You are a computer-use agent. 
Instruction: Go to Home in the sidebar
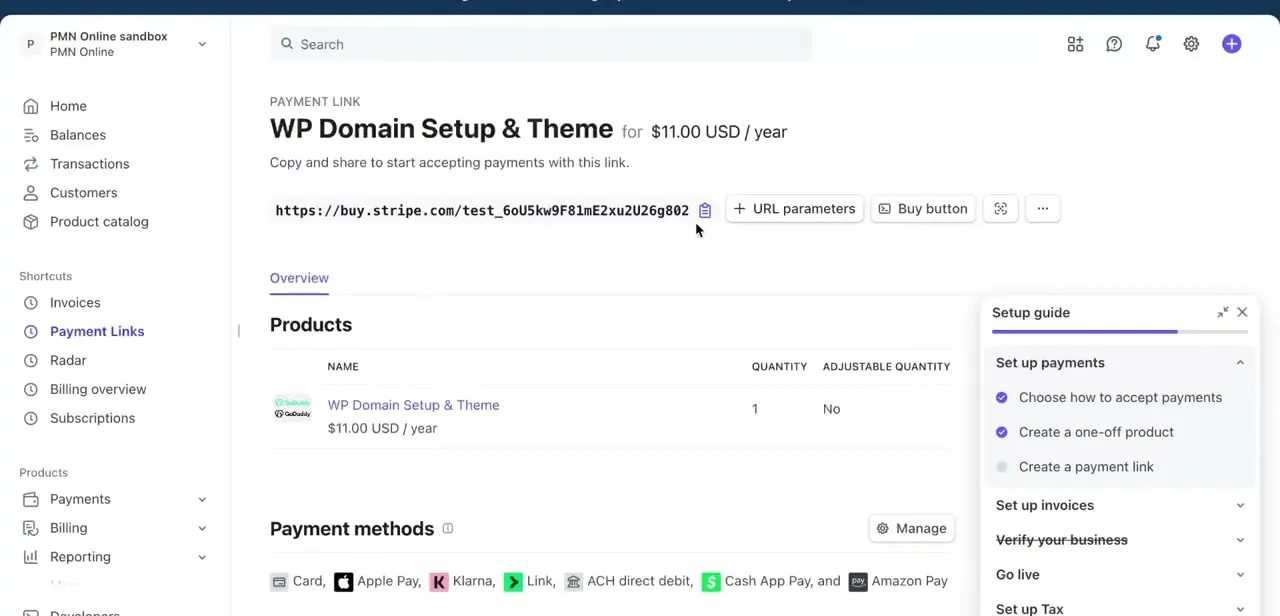(x=68, y=106)
